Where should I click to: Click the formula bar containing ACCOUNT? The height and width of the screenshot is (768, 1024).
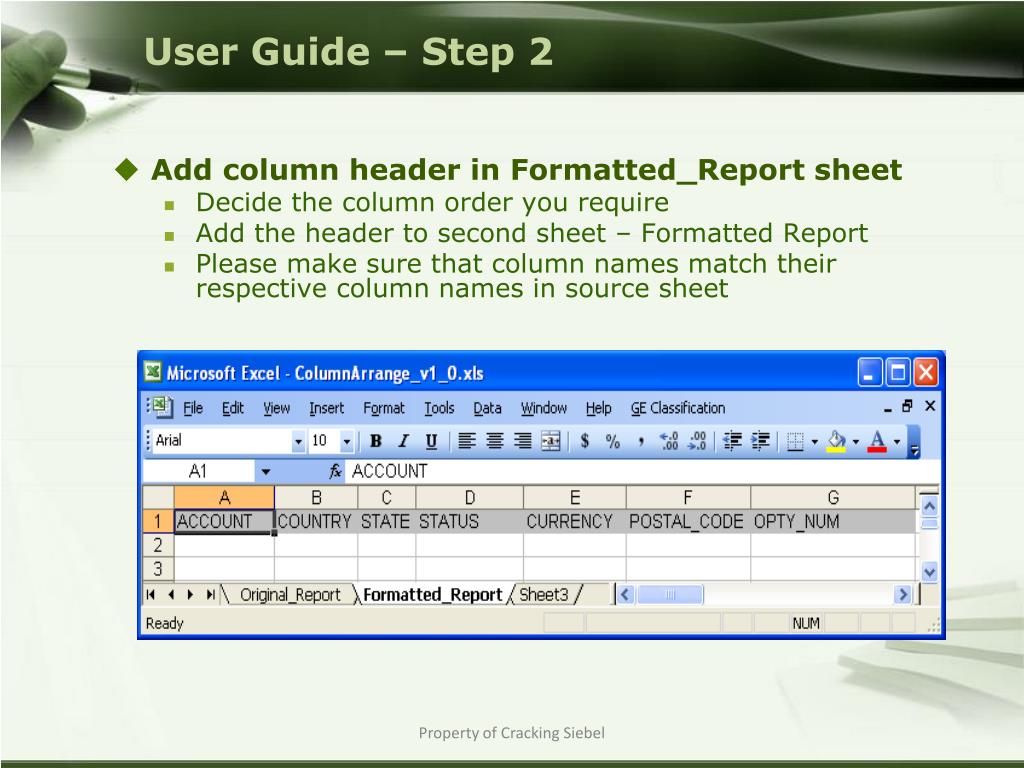coord(643,472)
